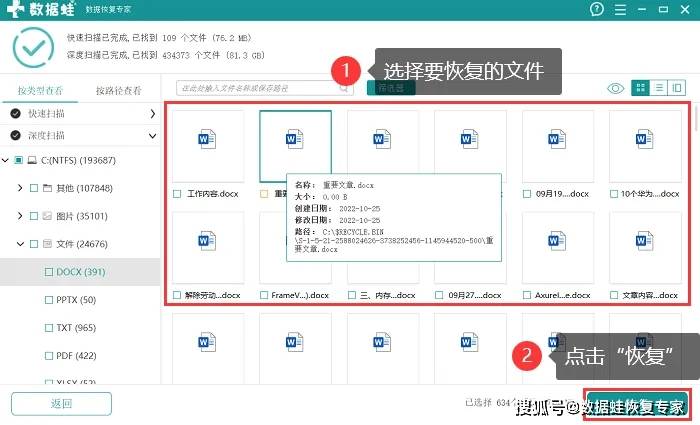Tick the checkbox for Axurel...e.docx

[527, 295]
